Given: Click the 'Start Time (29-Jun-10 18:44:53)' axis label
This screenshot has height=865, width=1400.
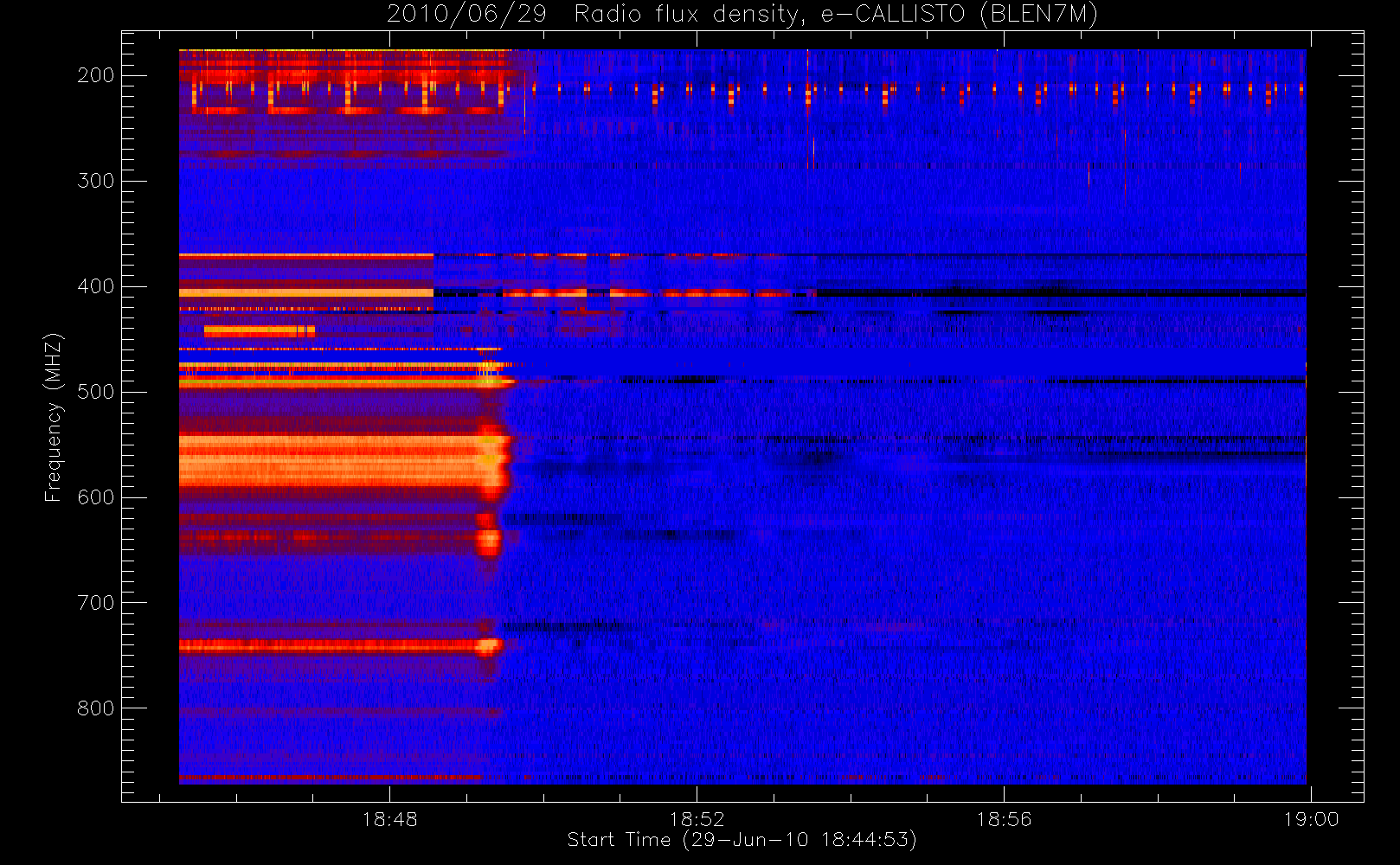Looking at the screenshot, I should pyautogui.click(x=742, y=840).
